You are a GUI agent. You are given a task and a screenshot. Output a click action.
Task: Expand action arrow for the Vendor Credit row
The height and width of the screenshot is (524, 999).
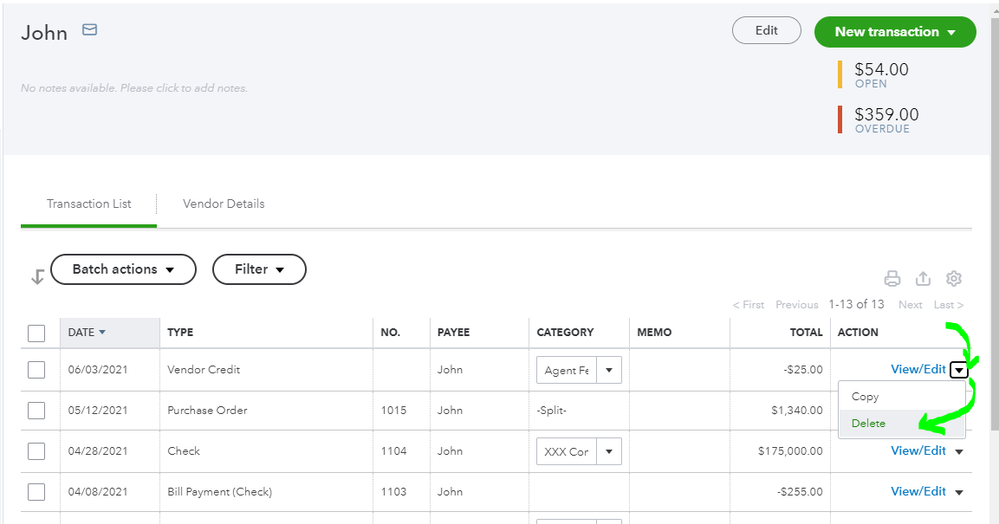(959, 370)
